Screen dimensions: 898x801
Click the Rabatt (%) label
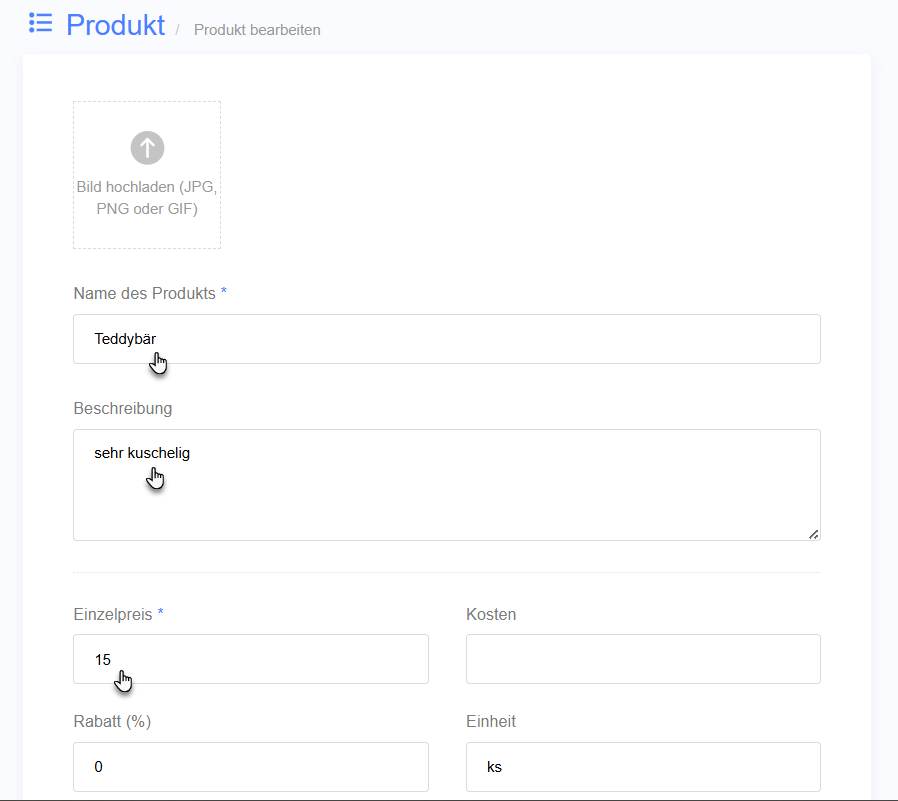(112, 721)
